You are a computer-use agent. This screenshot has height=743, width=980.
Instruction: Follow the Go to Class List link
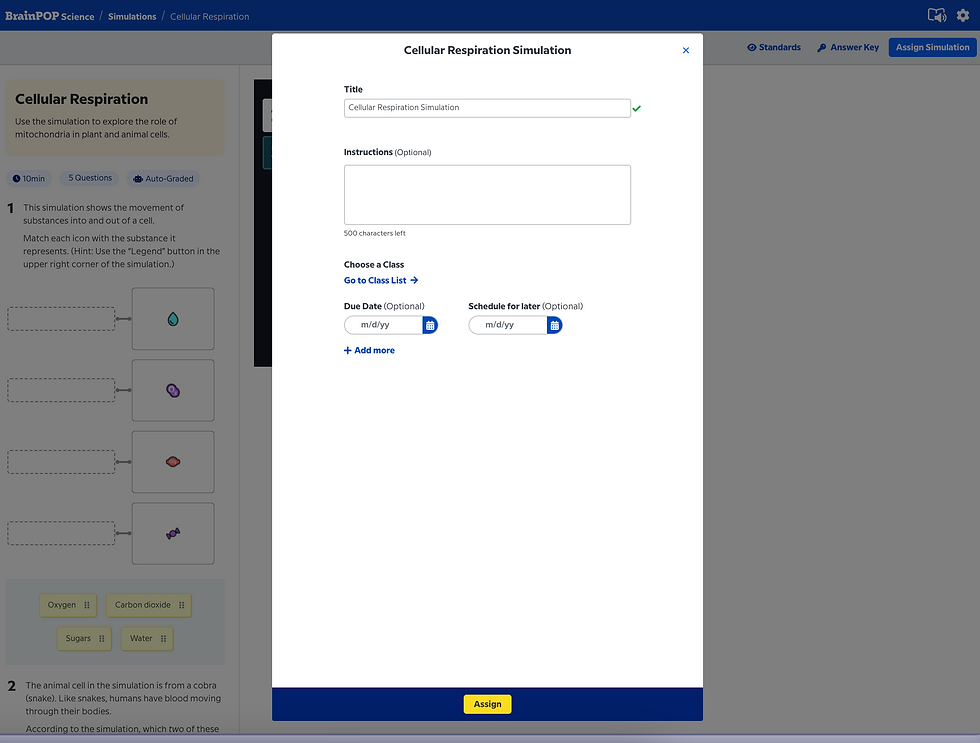pos(381,281)
